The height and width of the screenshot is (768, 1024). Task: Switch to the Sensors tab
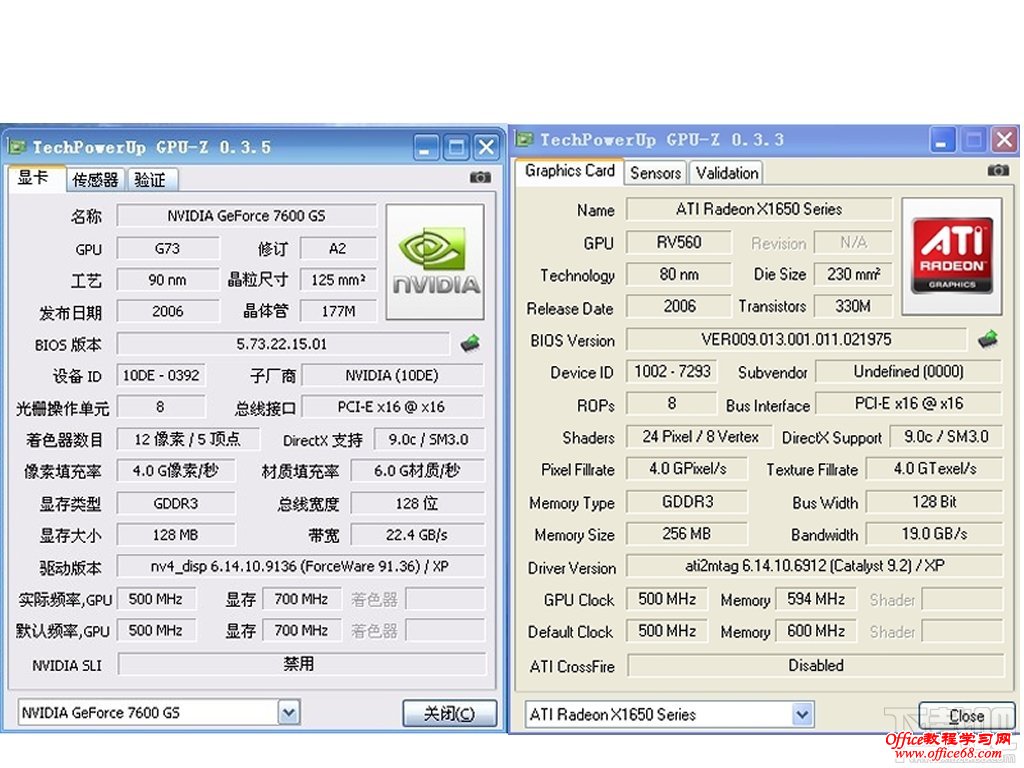pyautogui.click(x=655, y=173)
